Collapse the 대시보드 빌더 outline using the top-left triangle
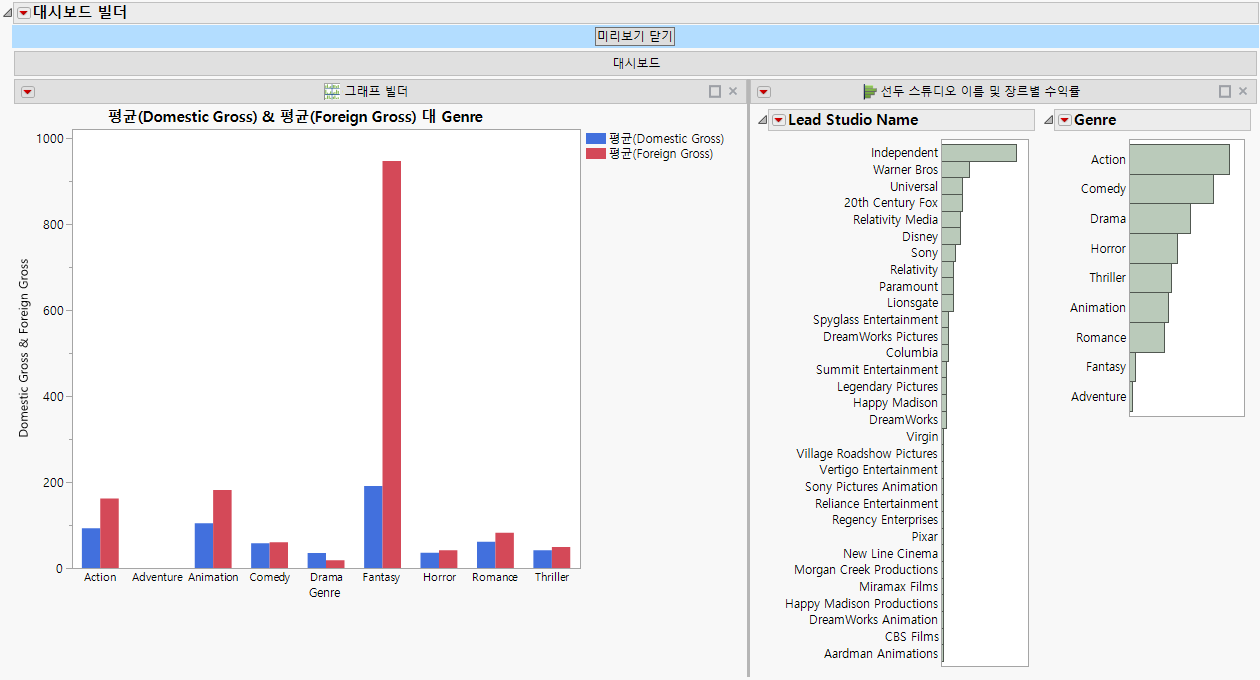1260x680 pixels. [x=8, y=12]
